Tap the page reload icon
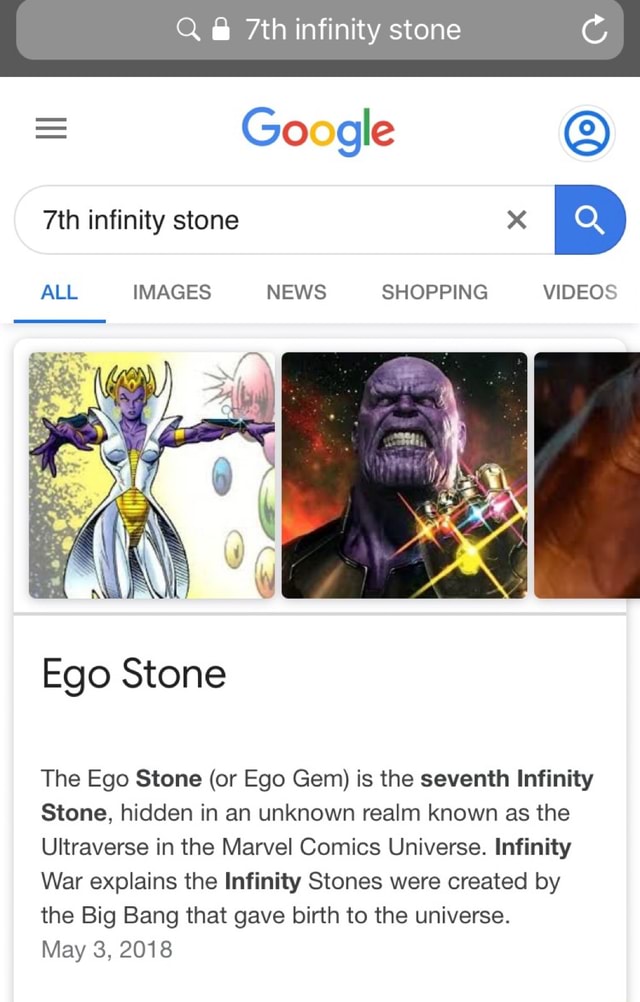The width and height of the screenshot is (640, 1002). [x=594, y=30]
